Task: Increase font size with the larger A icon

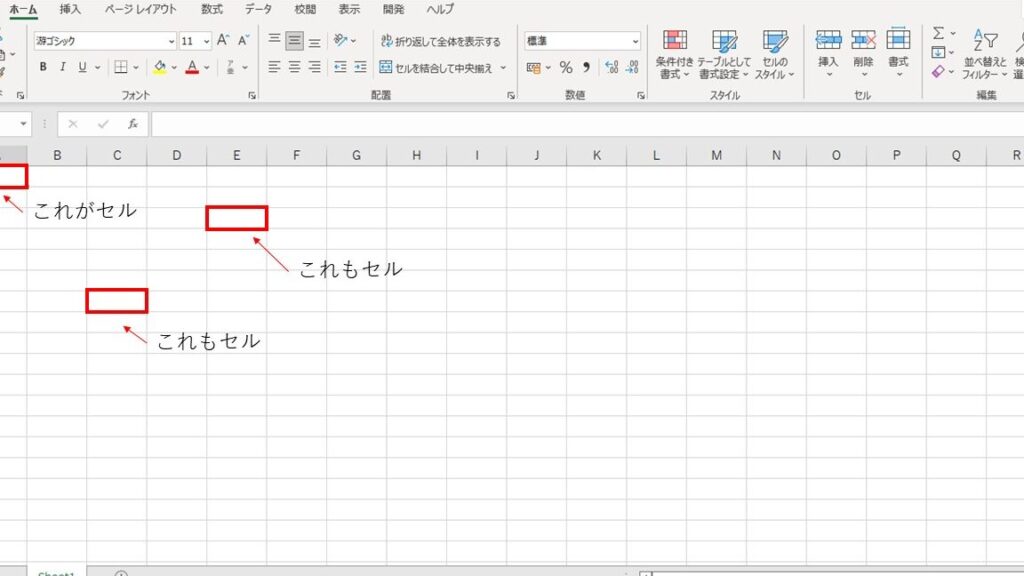Action: click(223, 40)
